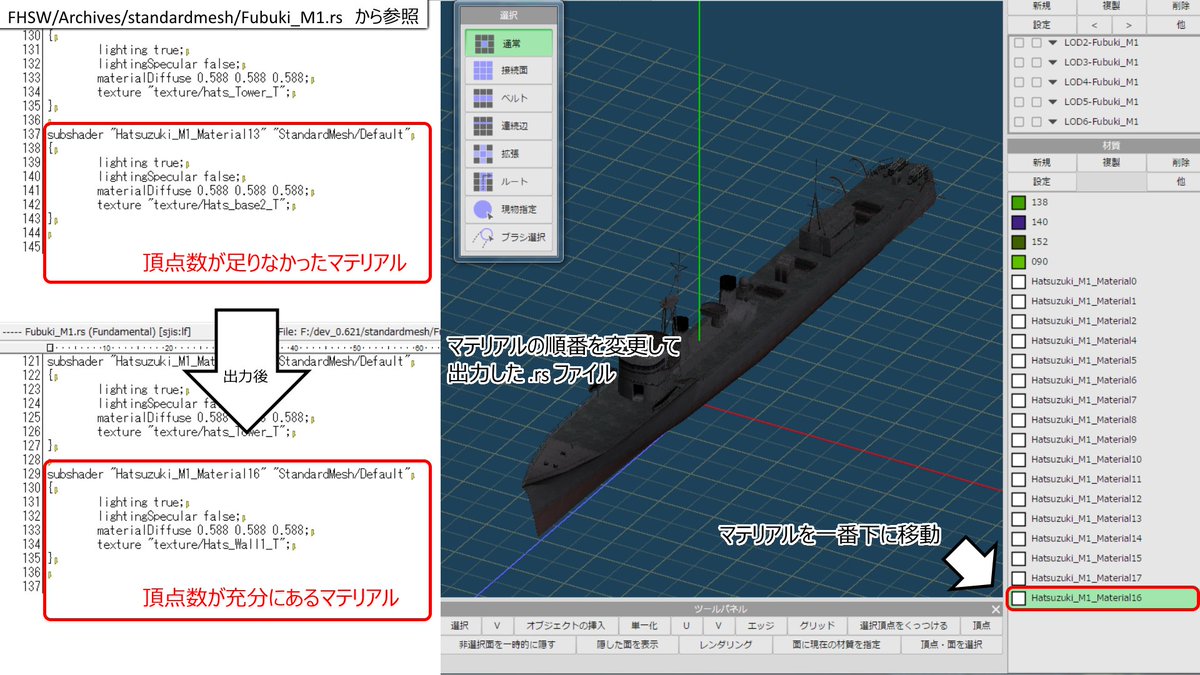Open 設定 in the 材質 panel
The image size is (1200, 675).
[1042, 182]
